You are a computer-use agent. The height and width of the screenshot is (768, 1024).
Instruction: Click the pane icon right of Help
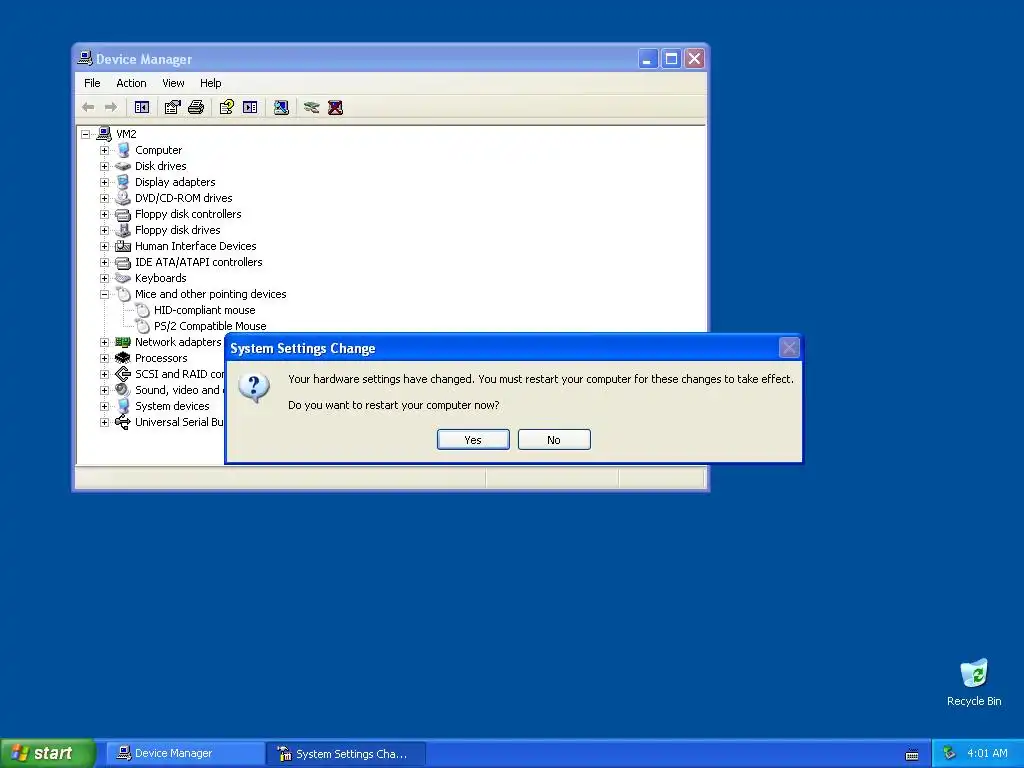(x=250, y=107)
